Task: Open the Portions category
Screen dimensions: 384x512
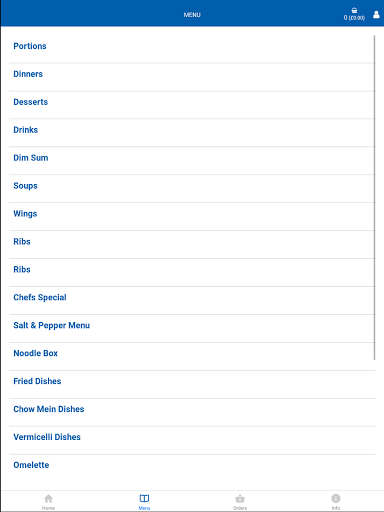Action: point(192,46)
